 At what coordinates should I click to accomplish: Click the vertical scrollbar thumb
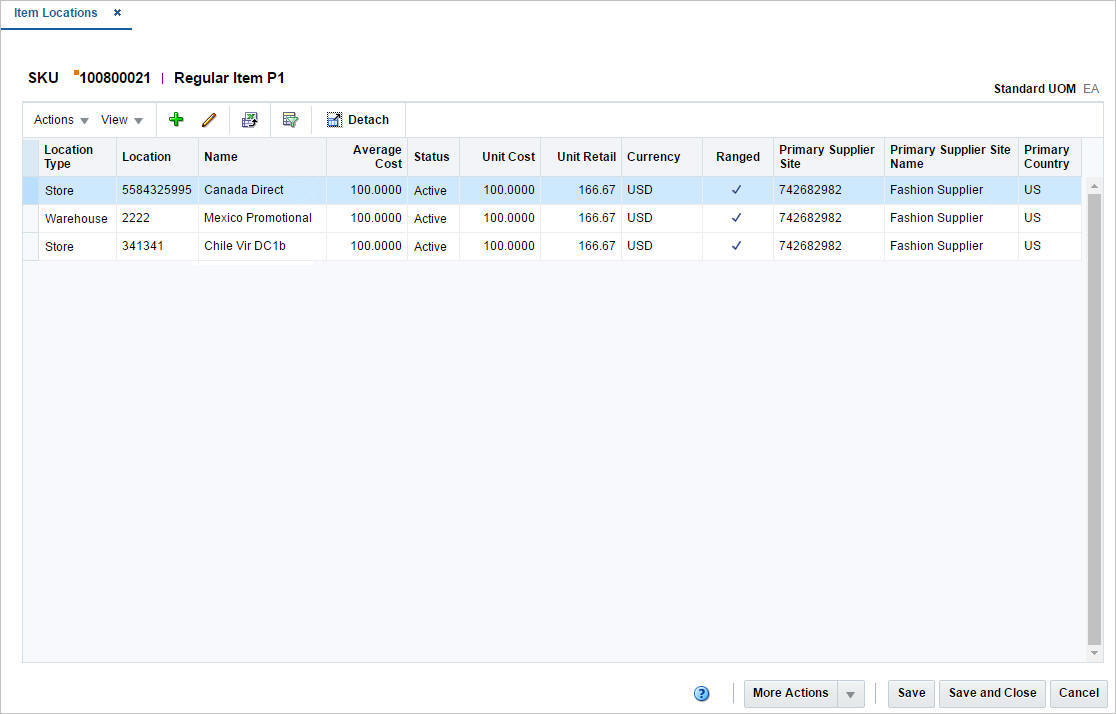1094,419
